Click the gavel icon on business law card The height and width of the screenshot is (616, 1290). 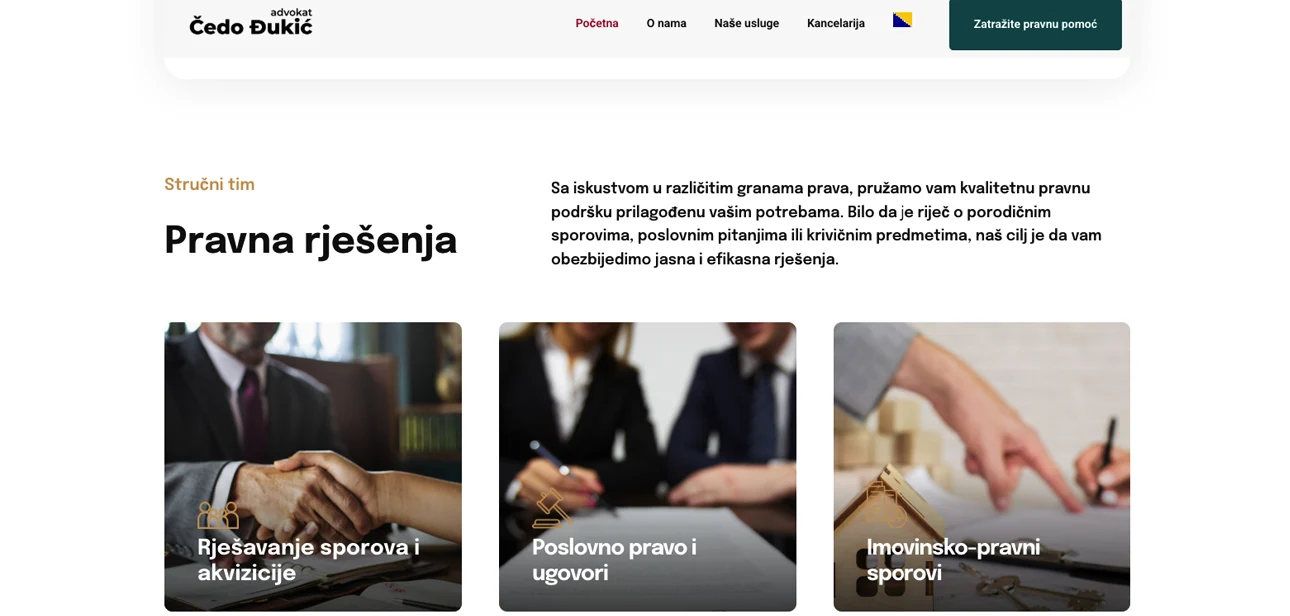(x=552, y=508)
